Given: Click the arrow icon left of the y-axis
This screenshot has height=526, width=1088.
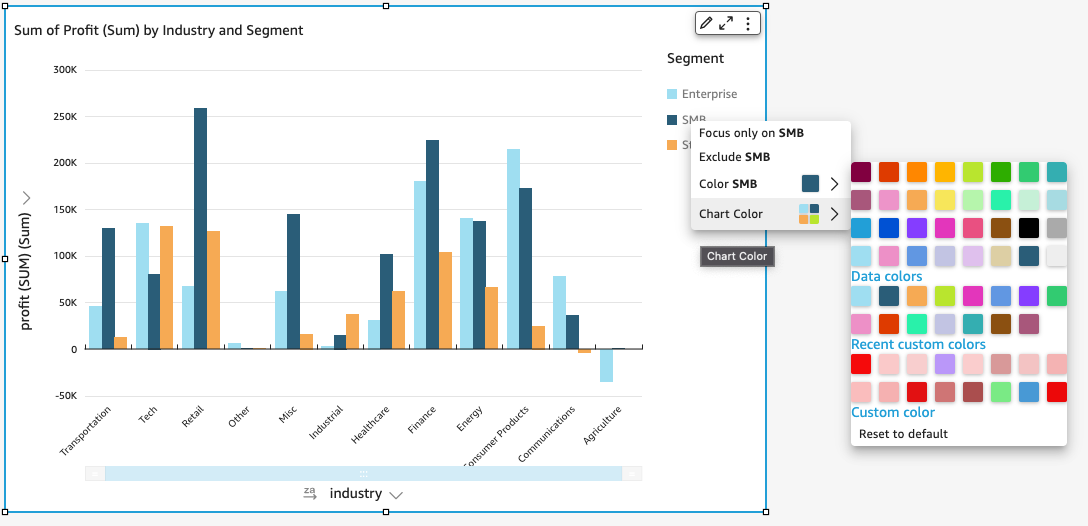Looking at the screenshot, I should 26,198.
